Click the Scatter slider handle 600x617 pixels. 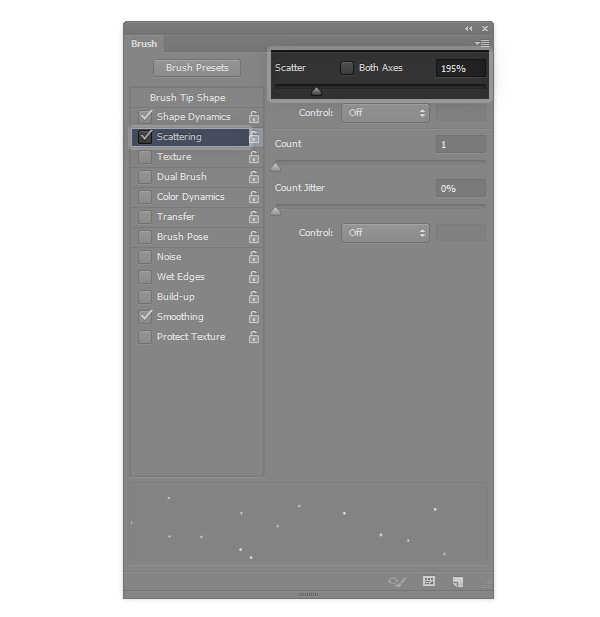[x=316, y=92]
